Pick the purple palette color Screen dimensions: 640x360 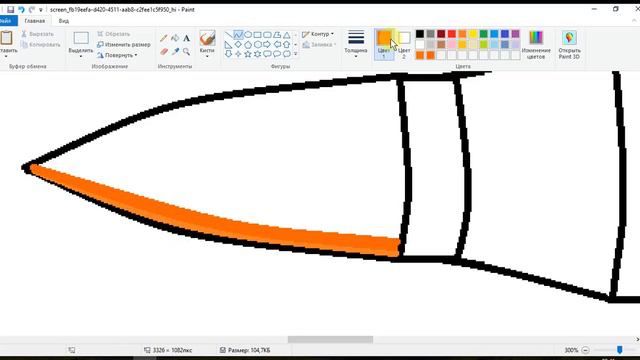tap(516, 34)
